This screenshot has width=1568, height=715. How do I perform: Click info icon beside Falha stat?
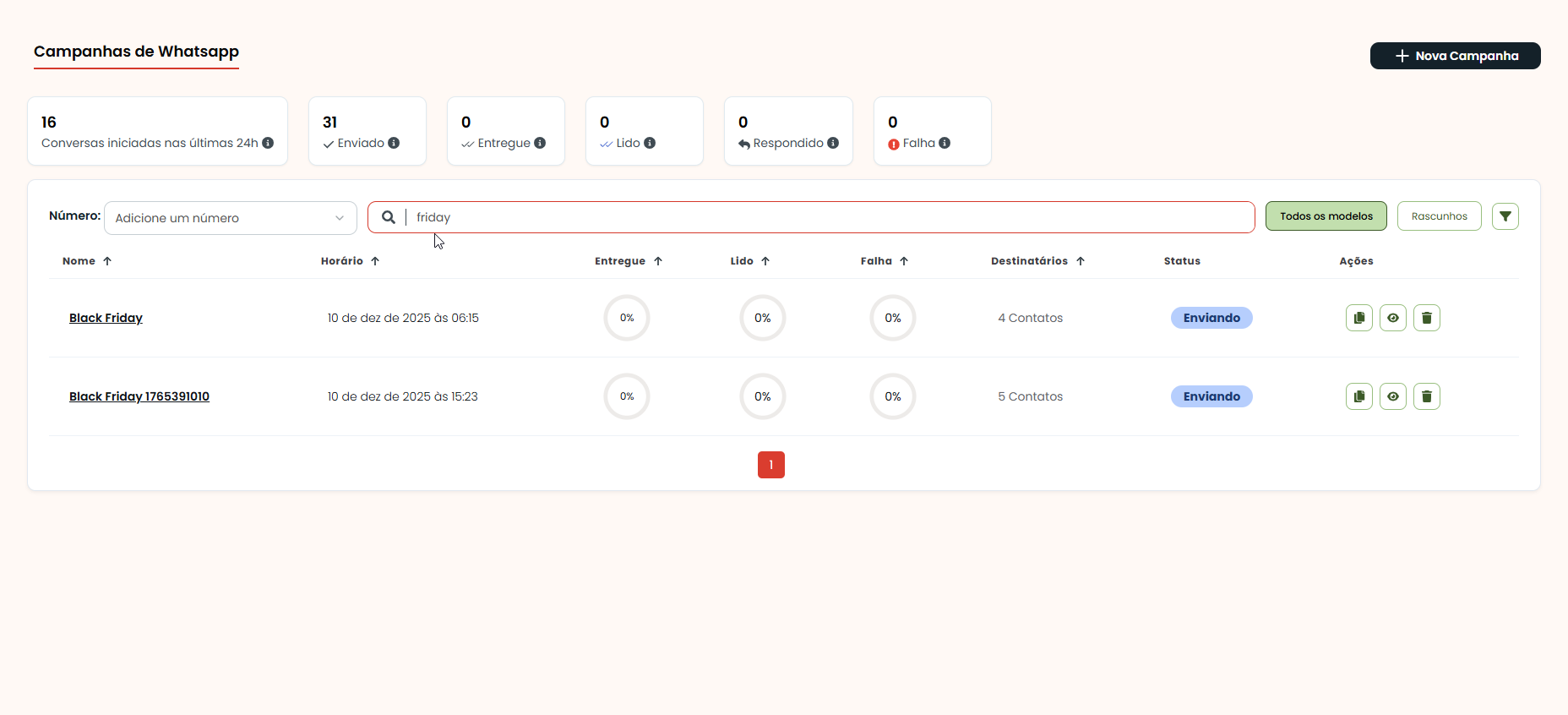coord(945,143)
